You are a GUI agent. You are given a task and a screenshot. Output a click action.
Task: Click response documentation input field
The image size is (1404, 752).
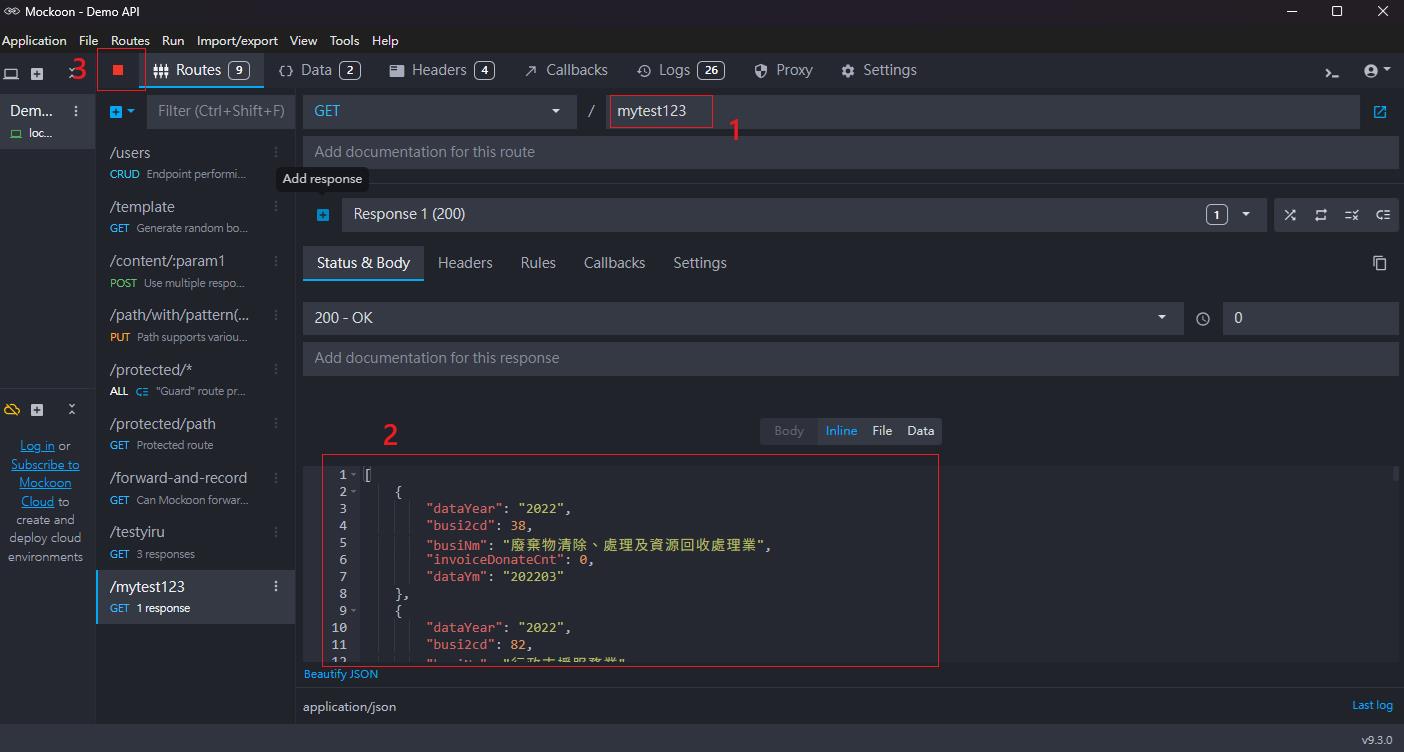(x=850, y=358)
